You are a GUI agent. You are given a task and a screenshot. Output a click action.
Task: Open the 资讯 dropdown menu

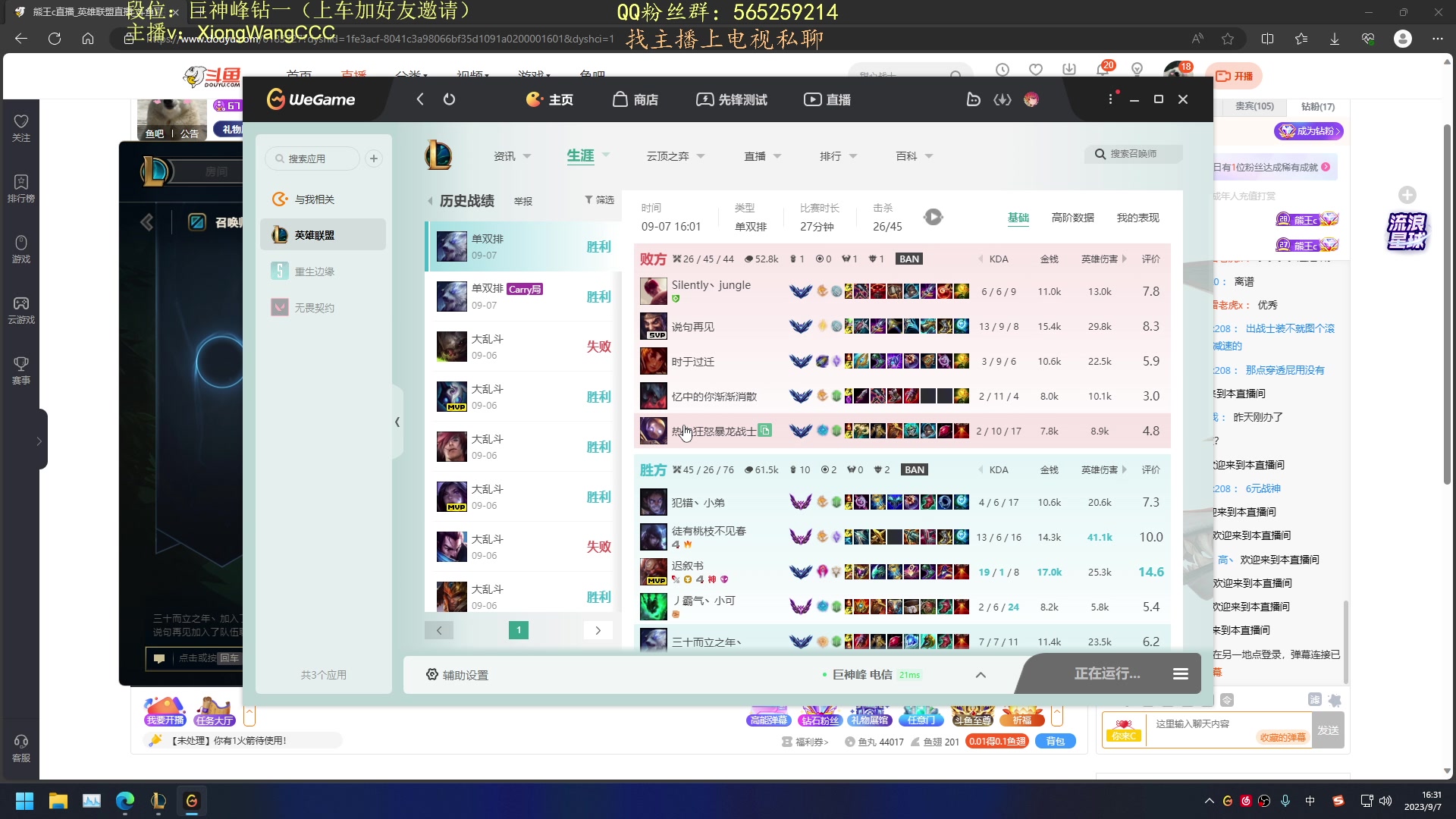click(512, 156)
